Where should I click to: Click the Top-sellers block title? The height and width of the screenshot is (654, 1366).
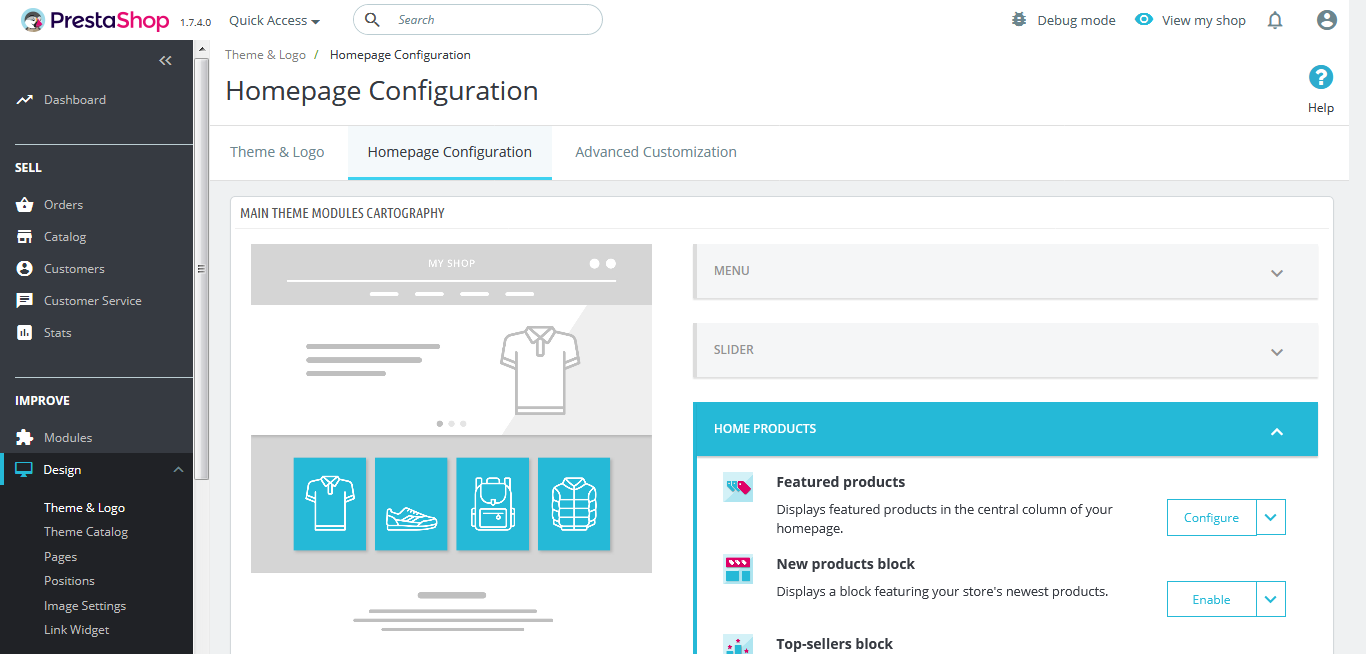coord(835,644)
